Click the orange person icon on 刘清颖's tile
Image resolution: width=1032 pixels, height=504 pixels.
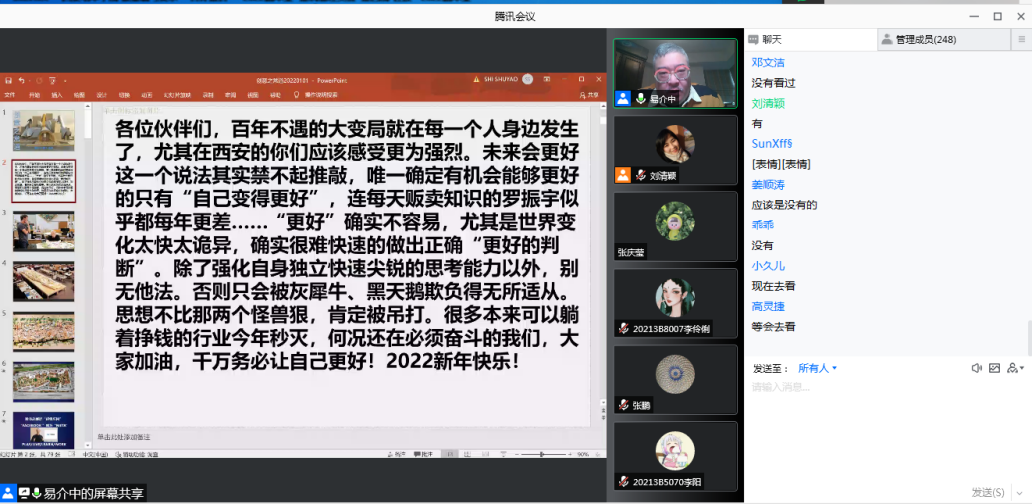coord(623,175)
